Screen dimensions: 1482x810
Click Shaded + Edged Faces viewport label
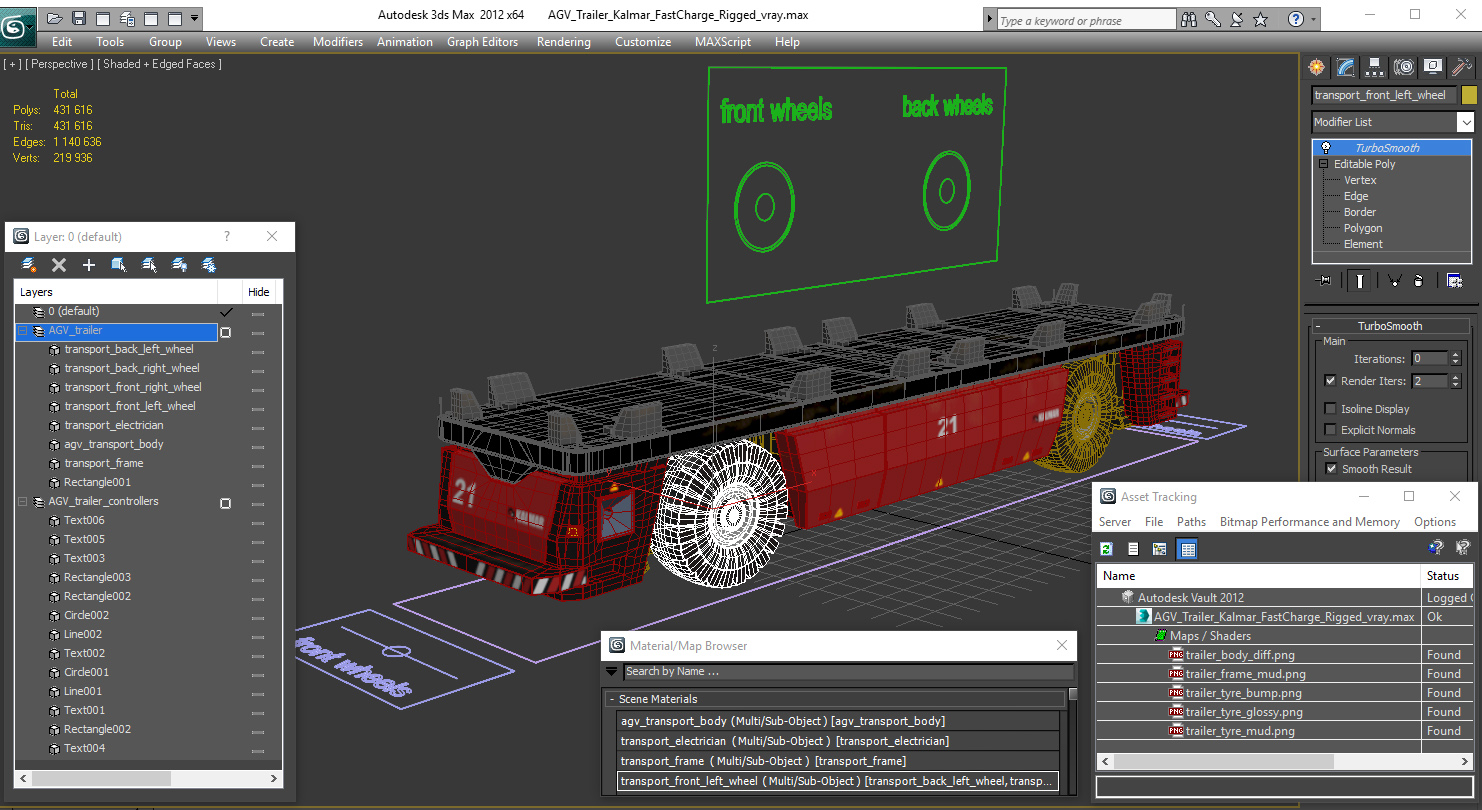pyautogui.click(x=160, y=64)
